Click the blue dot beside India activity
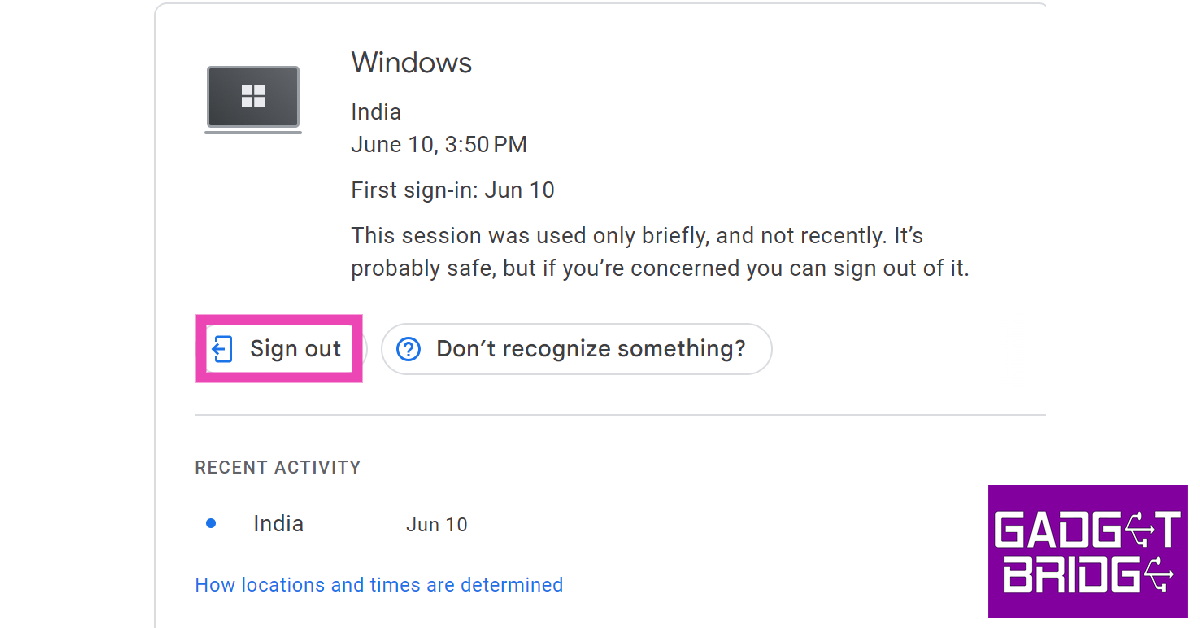 click(x=211, y=523)
